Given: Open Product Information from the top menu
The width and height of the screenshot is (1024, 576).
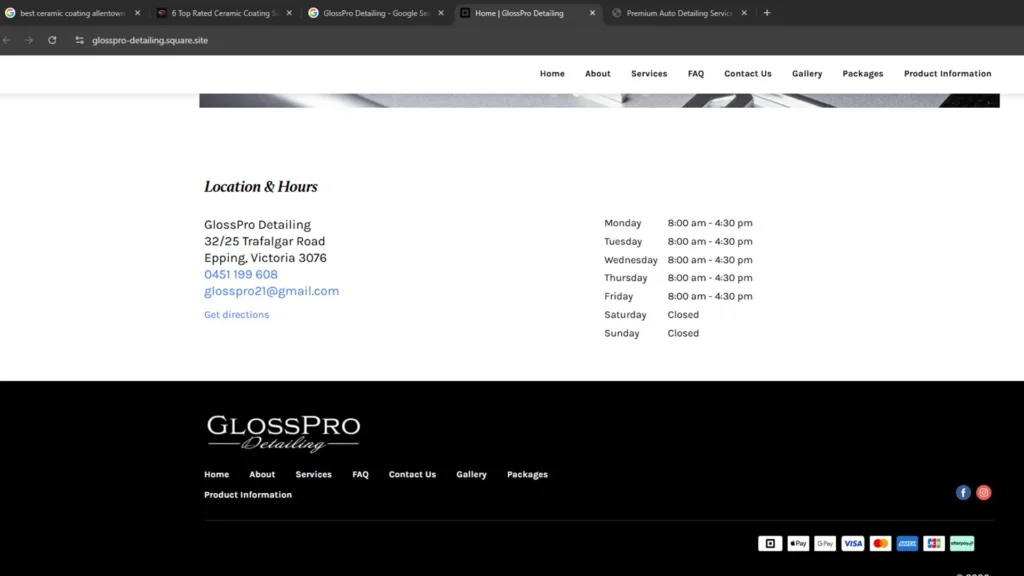Looking at the screenshot, I should [947, 73].
